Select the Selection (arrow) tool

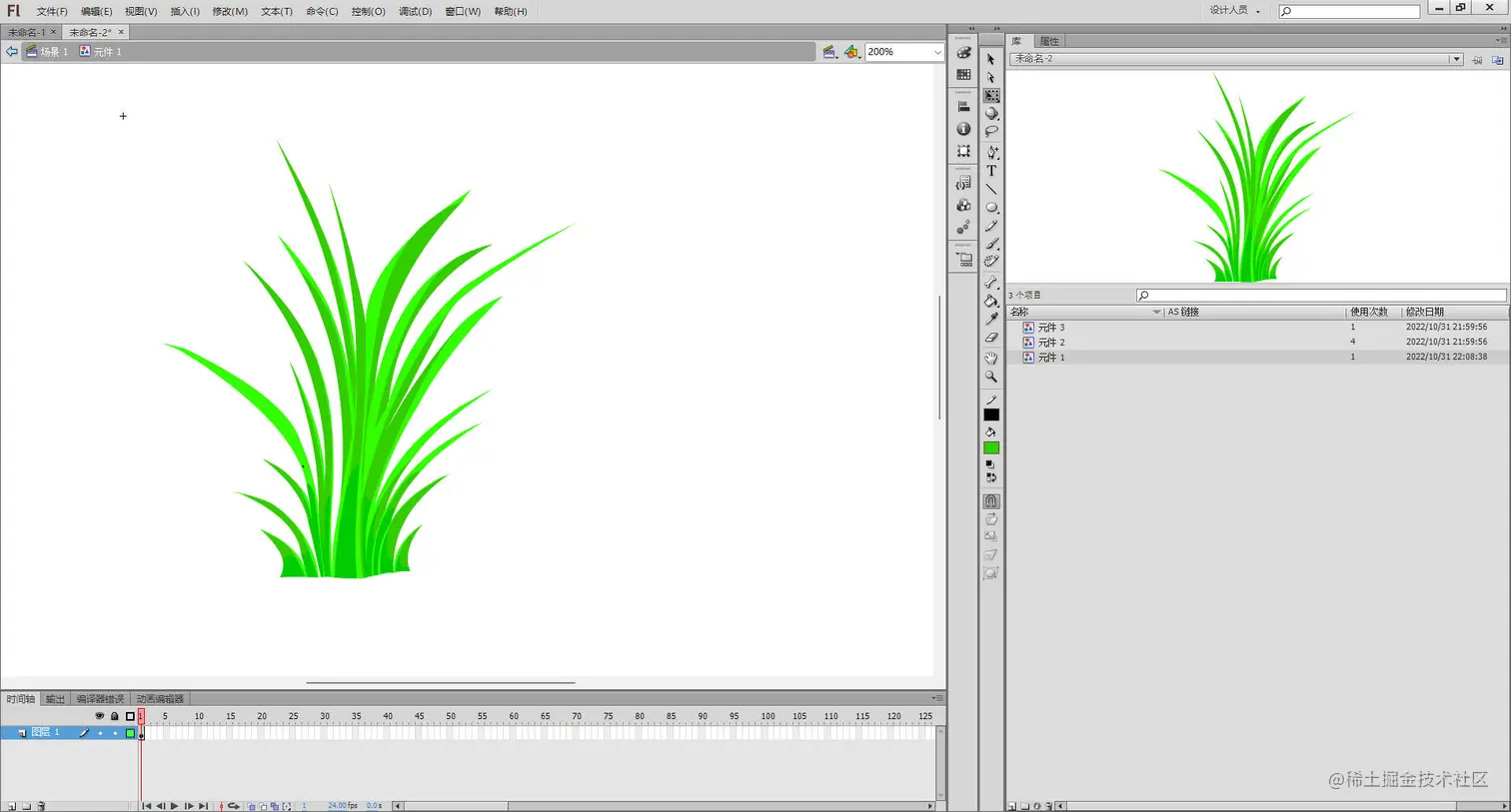point(991,60)
